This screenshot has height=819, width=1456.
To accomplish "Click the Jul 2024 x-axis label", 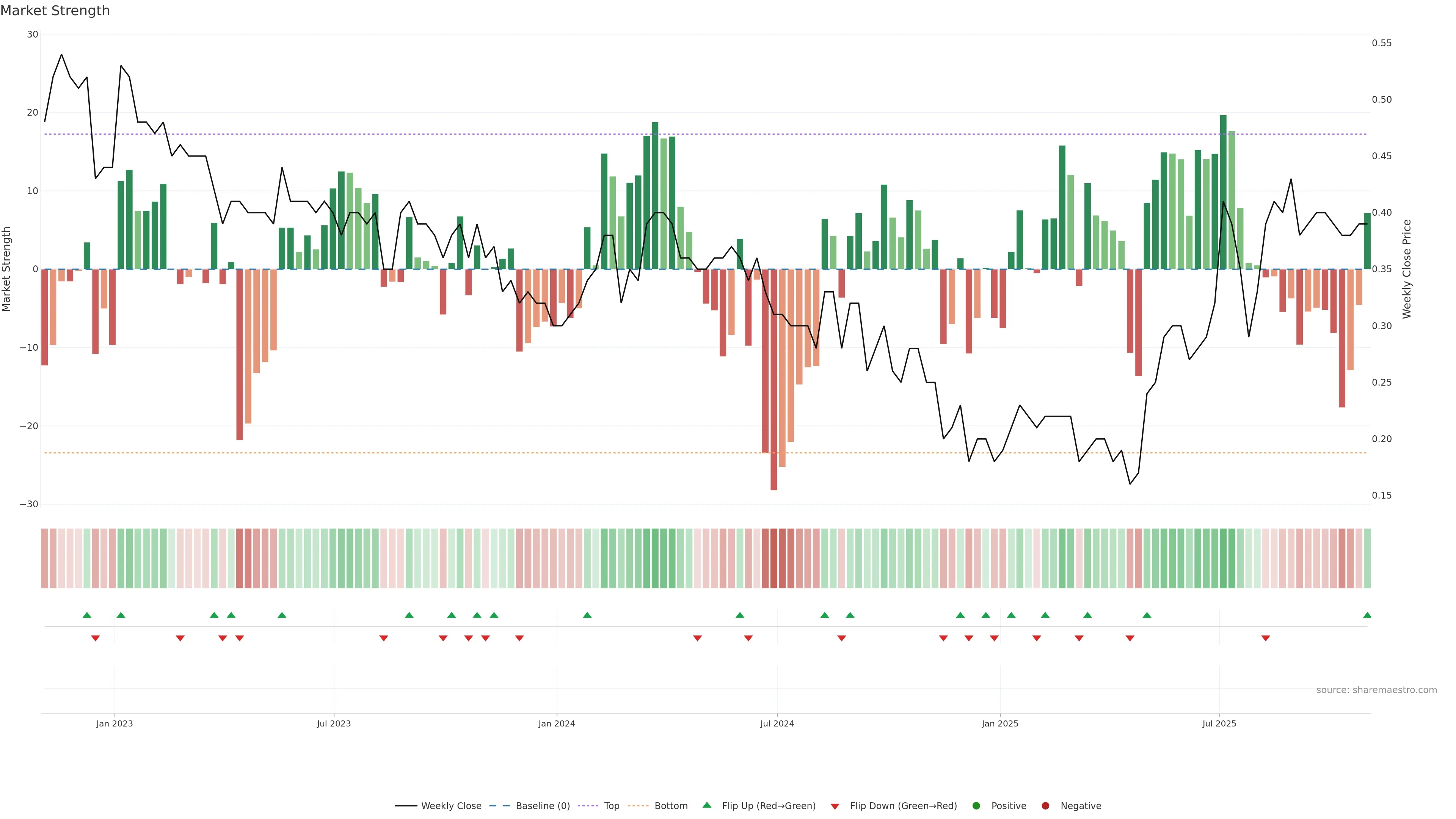I will [x=777, y=723].
